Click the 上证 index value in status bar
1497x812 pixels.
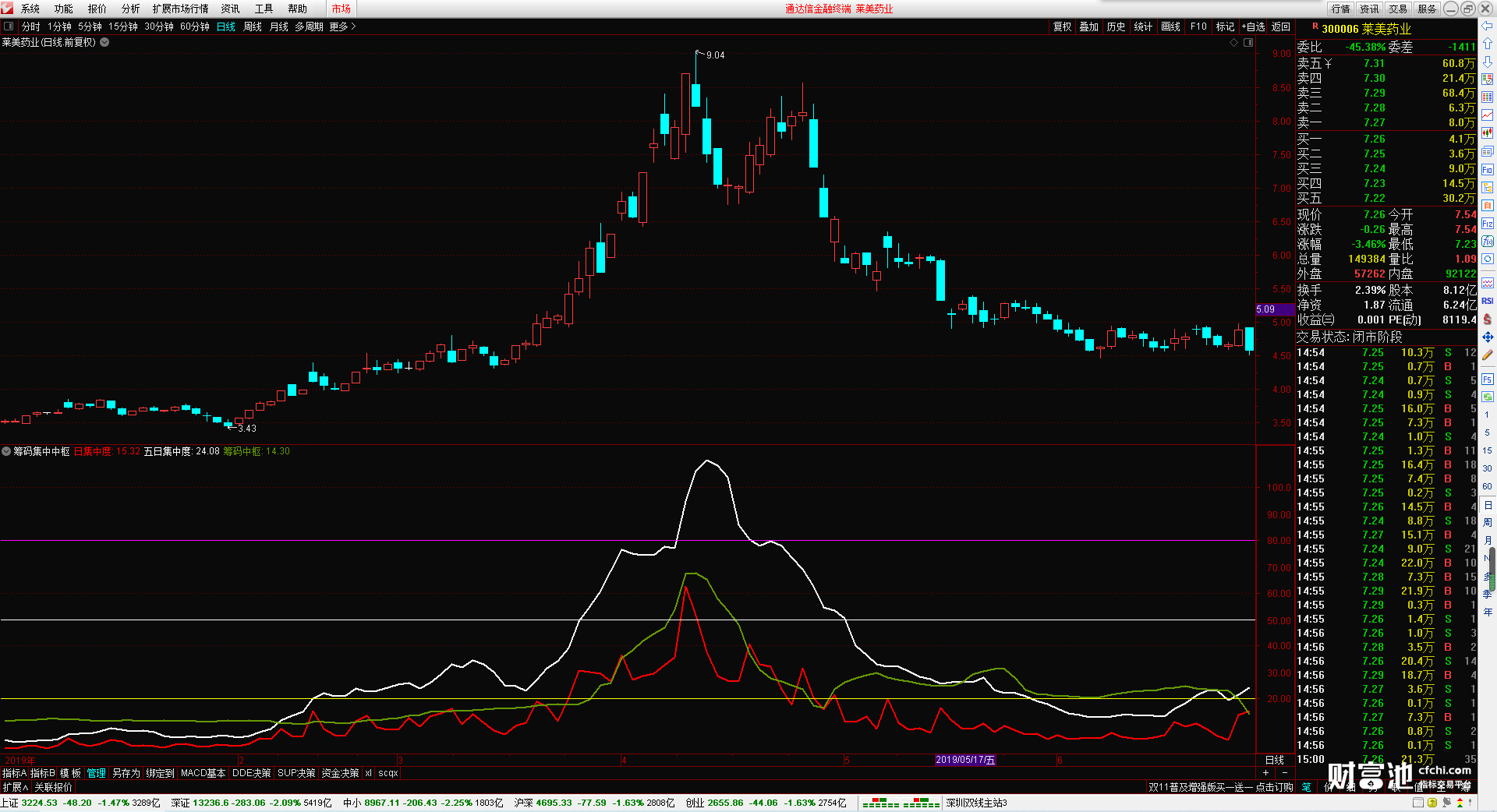pos(39,803)
